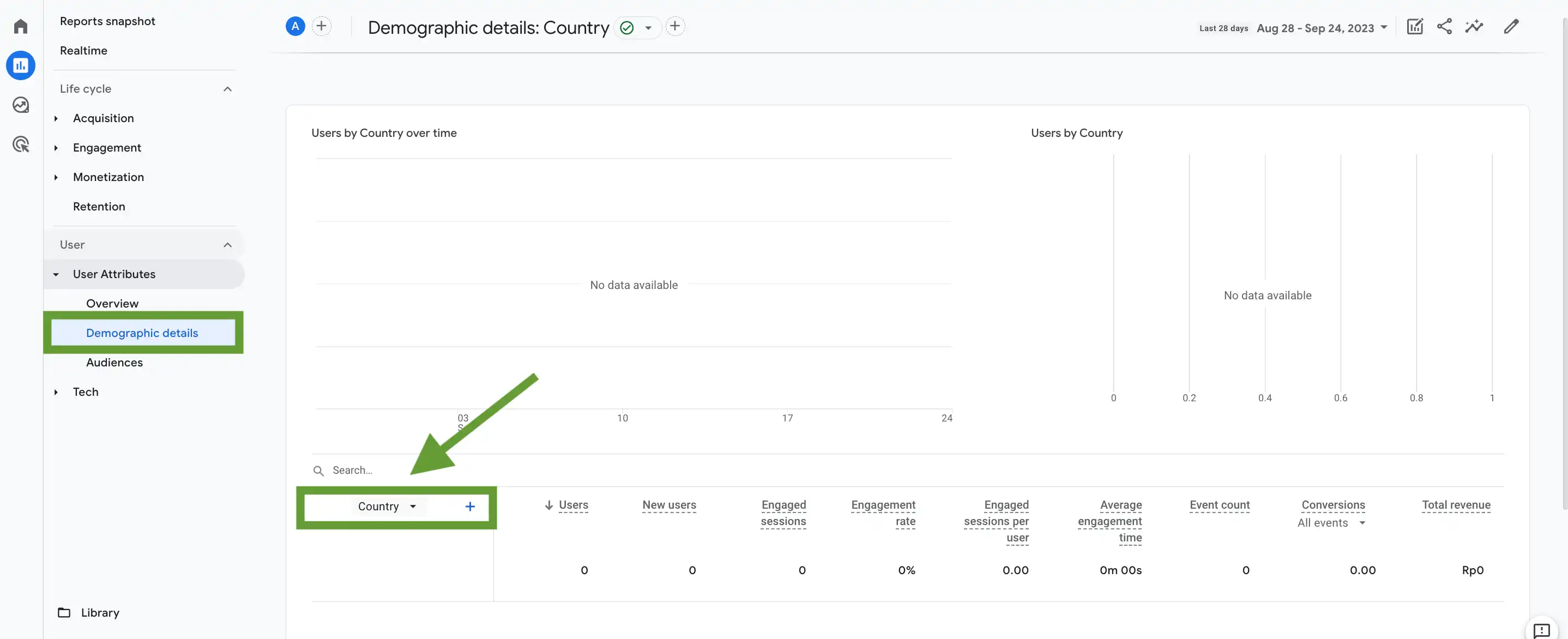The image size is (1568, 639).
Task: Click the feedback icon at bottom right
Action: click(1541, 630)
